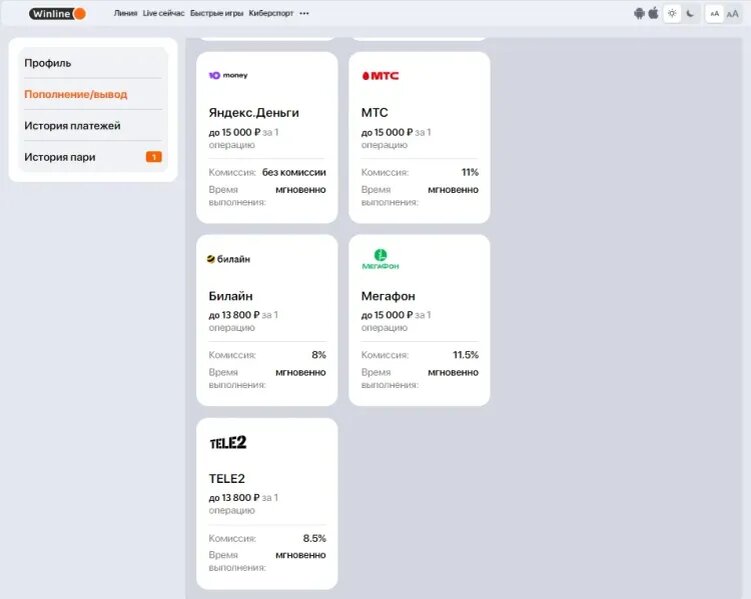Select the small font size button
The width and height of the screenshot is (751, 599).
coord(715,14)
